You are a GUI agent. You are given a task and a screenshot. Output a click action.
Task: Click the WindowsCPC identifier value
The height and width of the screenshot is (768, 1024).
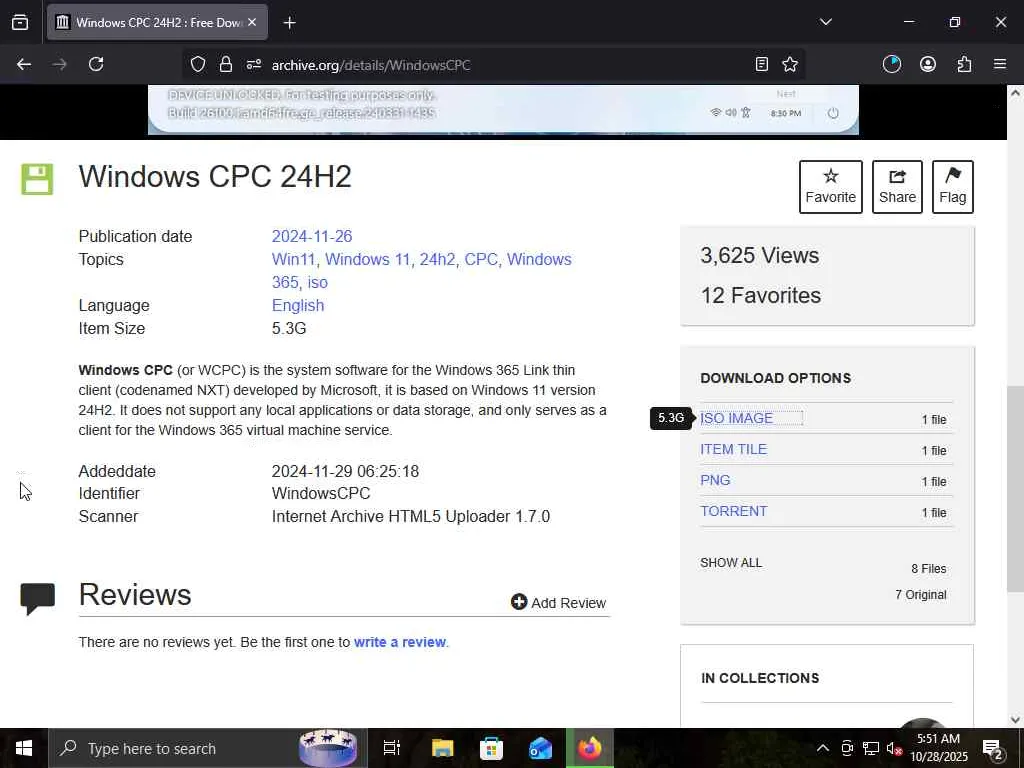point(321,493)
